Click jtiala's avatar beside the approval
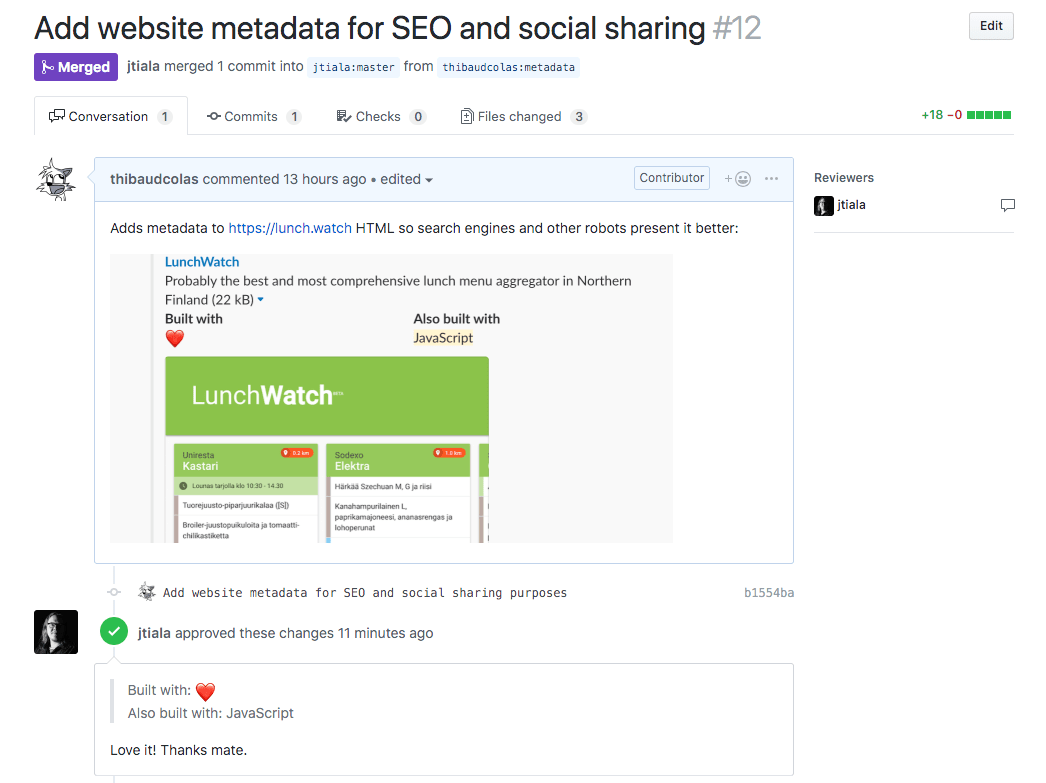The width and height of the screenshot is (1046, 783). (56, 632)
